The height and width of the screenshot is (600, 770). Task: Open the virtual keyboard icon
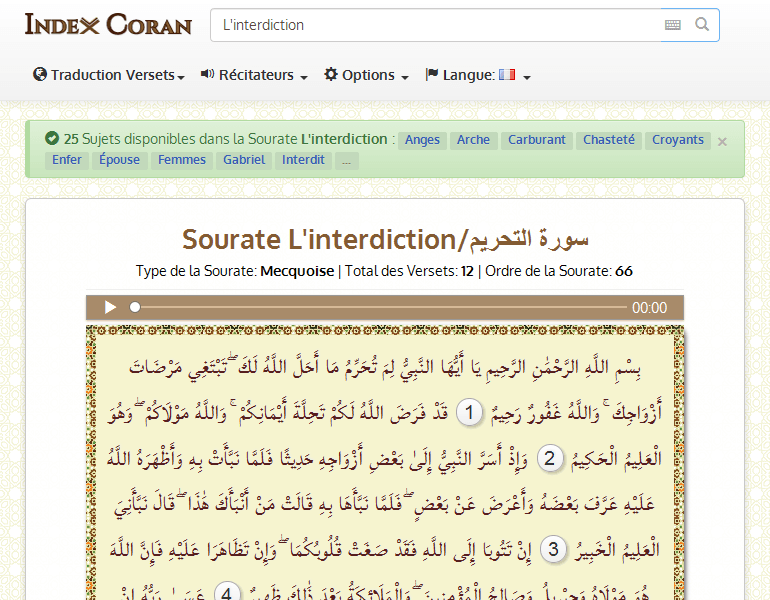(672, 25)
